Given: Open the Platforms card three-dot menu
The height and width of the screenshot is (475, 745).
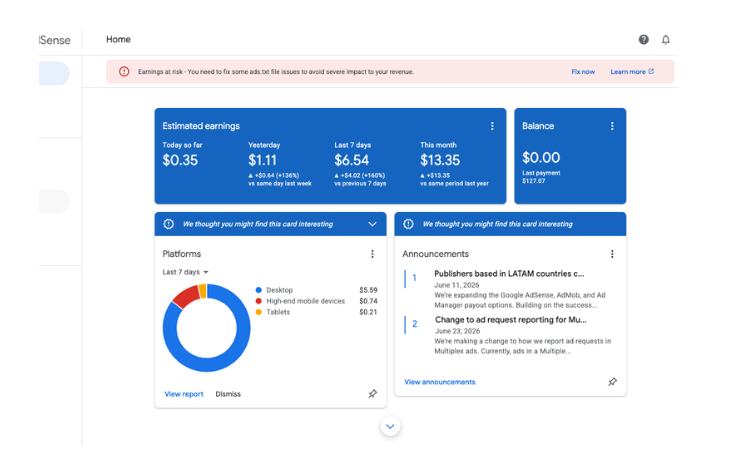Looking at the screenshot, I should (x=372, y=254).
